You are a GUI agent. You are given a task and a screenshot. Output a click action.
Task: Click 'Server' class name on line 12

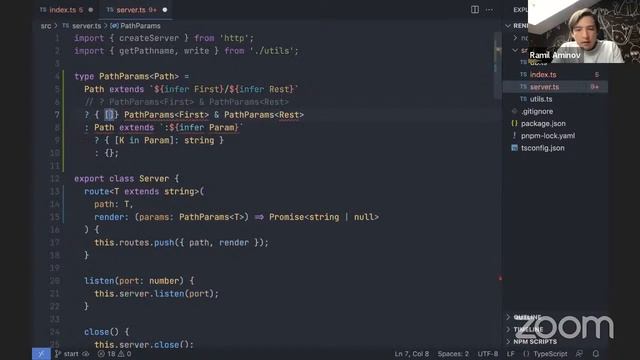(154, 179)
